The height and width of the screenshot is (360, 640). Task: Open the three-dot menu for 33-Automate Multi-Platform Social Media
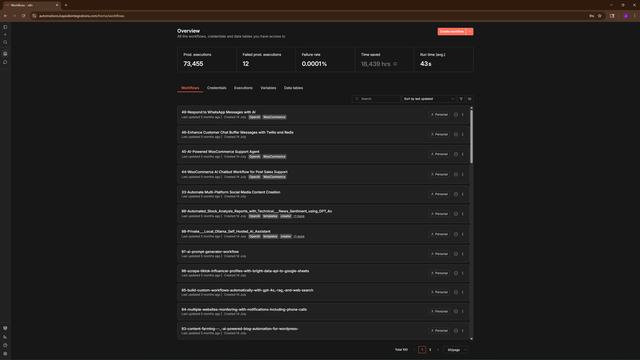pyautogui.click(x=462, y=194)
